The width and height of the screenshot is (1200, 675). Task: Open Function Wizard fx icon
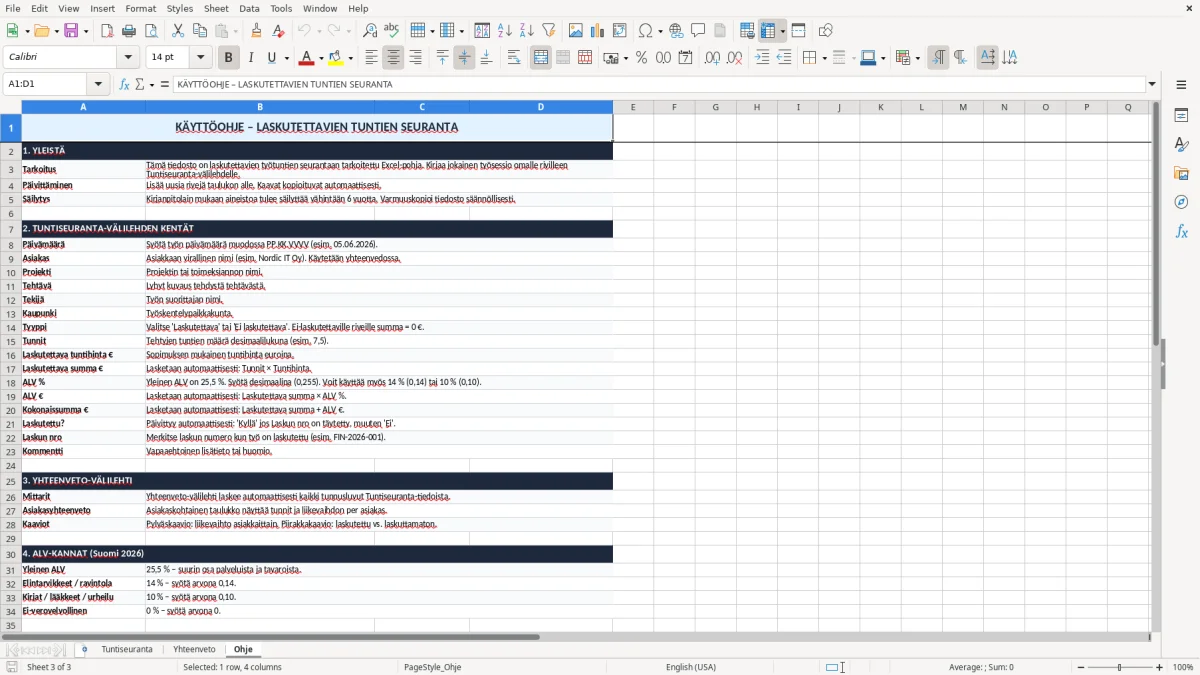(x=124, y=84)
